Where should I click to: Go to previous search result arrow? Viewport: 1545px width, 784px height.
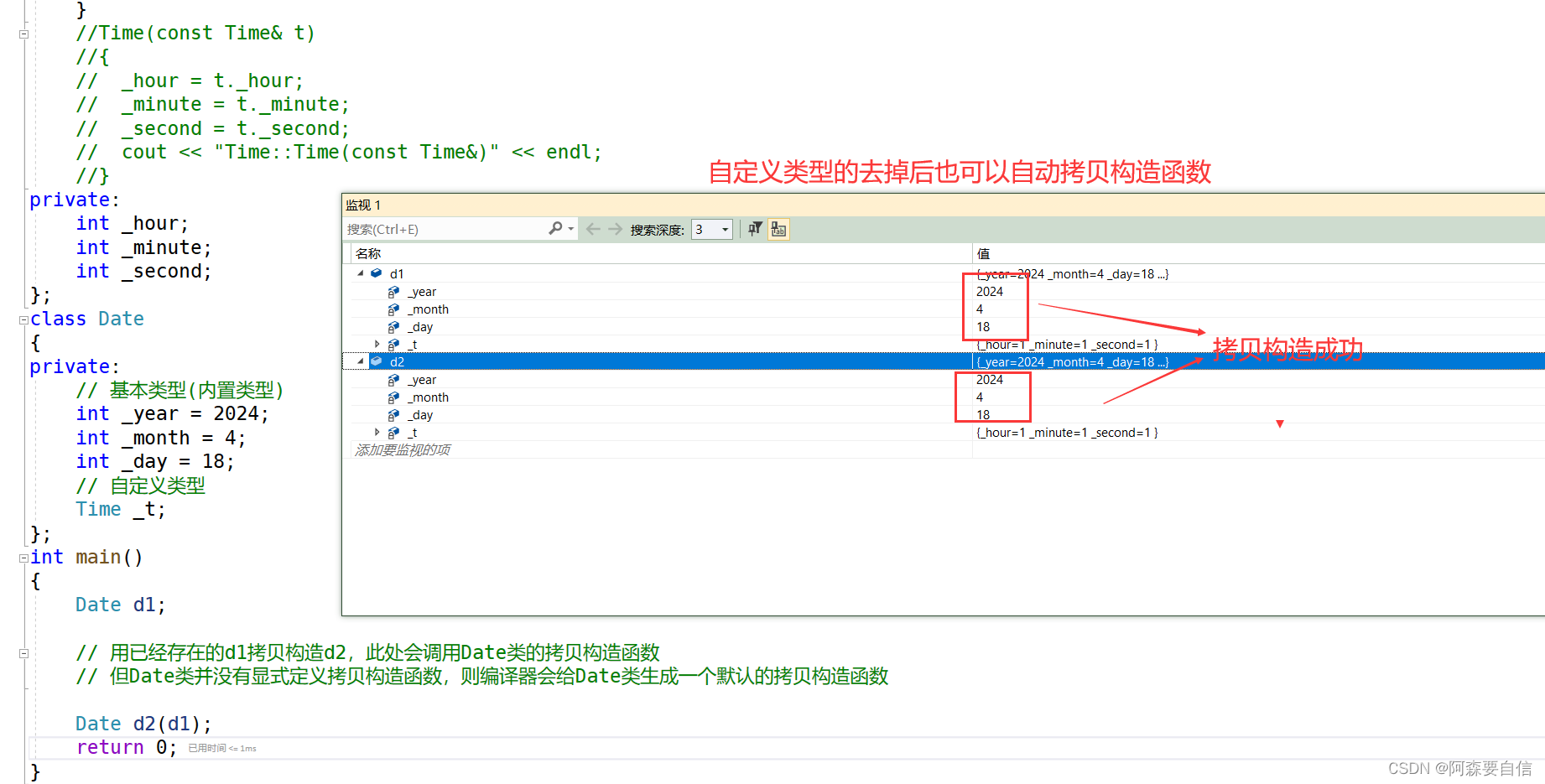593,229
